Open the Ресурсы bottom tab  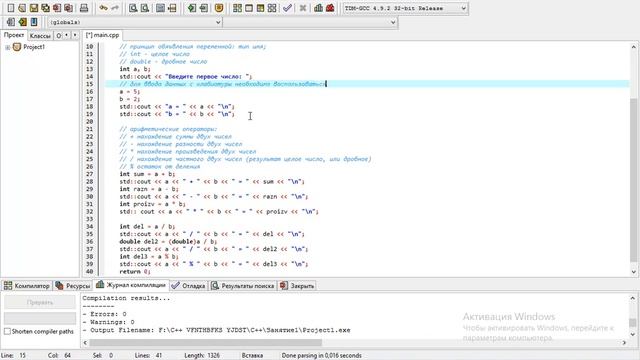tap(73, 286)
